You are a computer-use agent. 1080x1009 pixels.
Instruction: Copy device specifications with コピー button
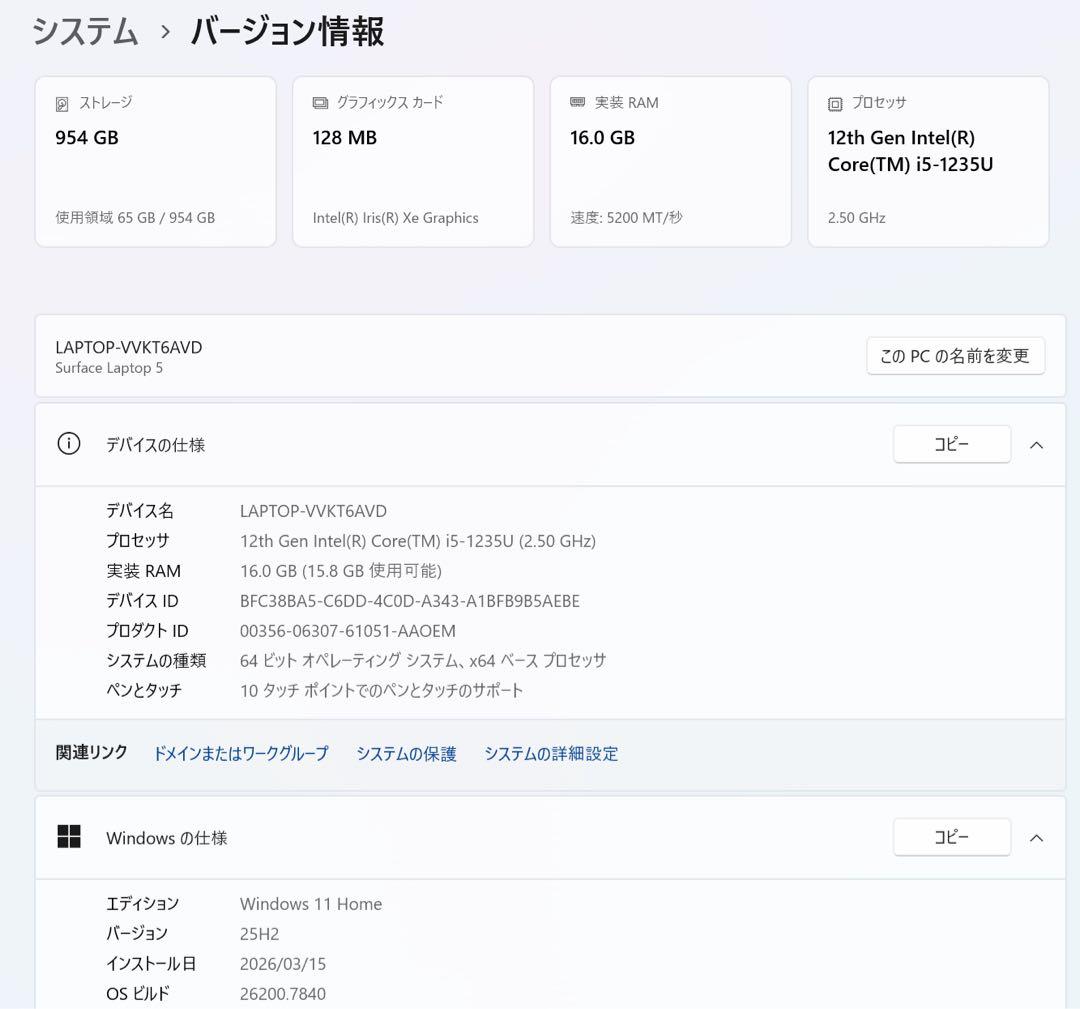(952, 444)
